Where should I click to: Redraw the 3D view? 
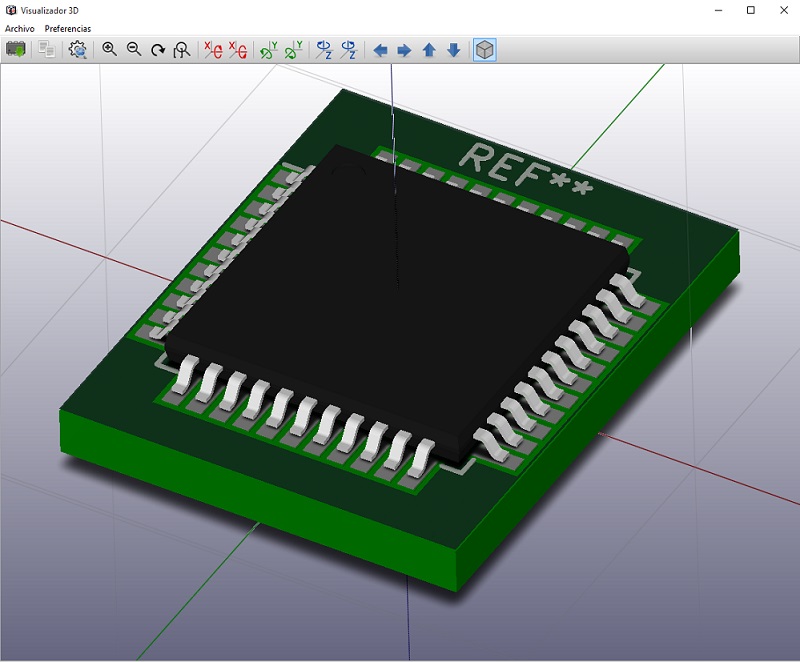click(158, 50)
